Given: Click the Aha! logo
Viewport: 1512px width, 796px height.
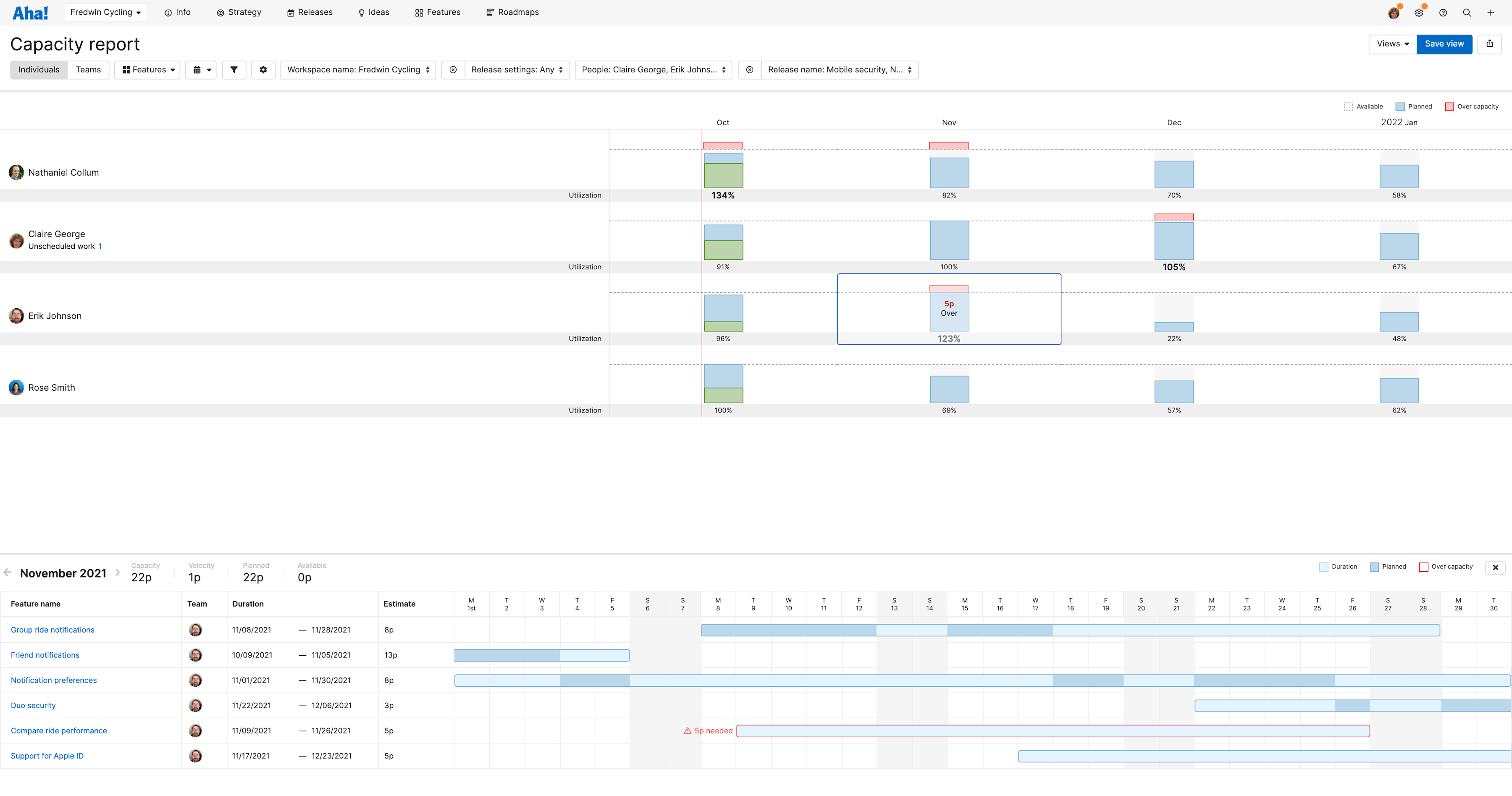Looking at the screenshot, I should click(30, 12).
